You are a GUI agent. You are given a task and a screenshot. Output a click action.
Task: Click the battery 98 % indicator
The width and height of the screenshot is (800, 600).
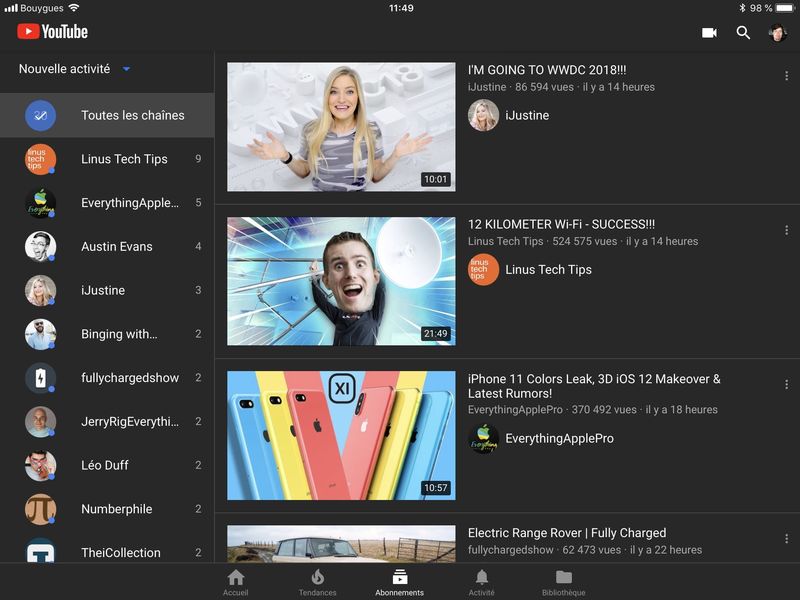[772, 8]
